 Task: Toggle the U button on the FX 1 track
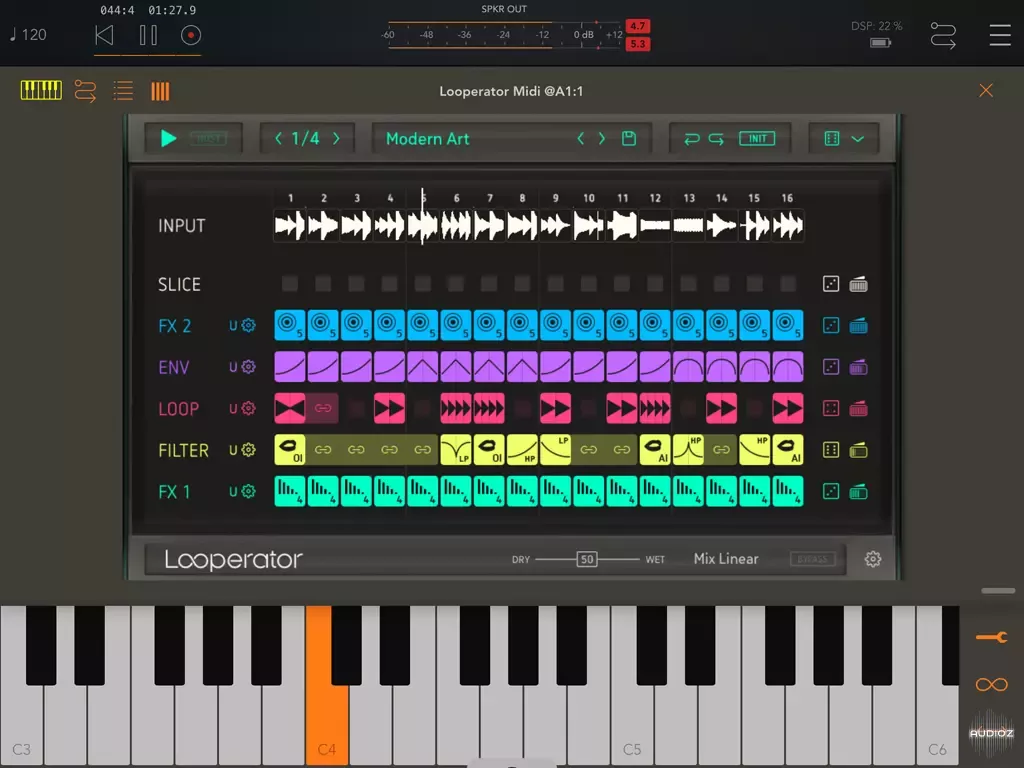(233, 491)
